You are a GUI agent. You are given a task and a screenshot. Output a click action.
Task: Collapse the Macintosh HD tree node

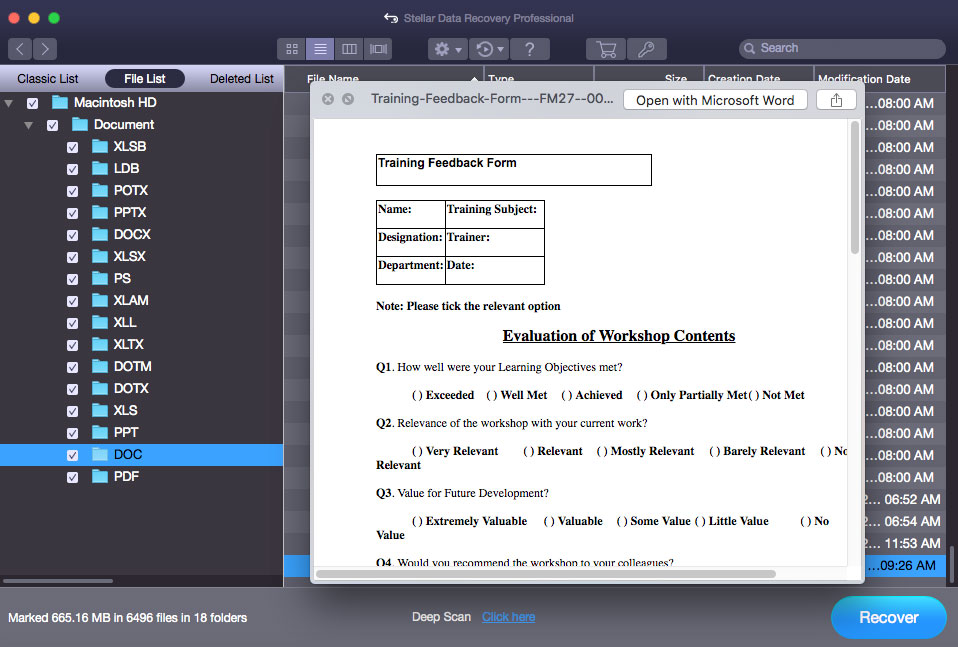click(9, 103)
